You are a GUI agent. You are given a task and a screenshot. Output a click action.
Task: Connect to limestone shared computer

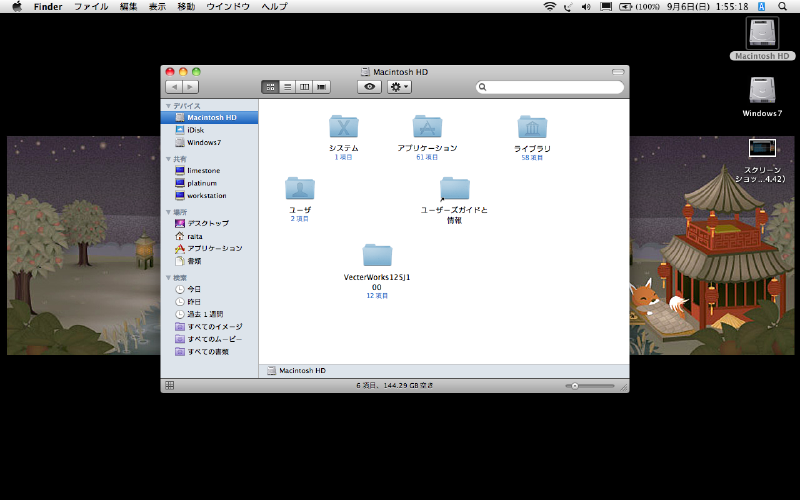pos(209,170)
